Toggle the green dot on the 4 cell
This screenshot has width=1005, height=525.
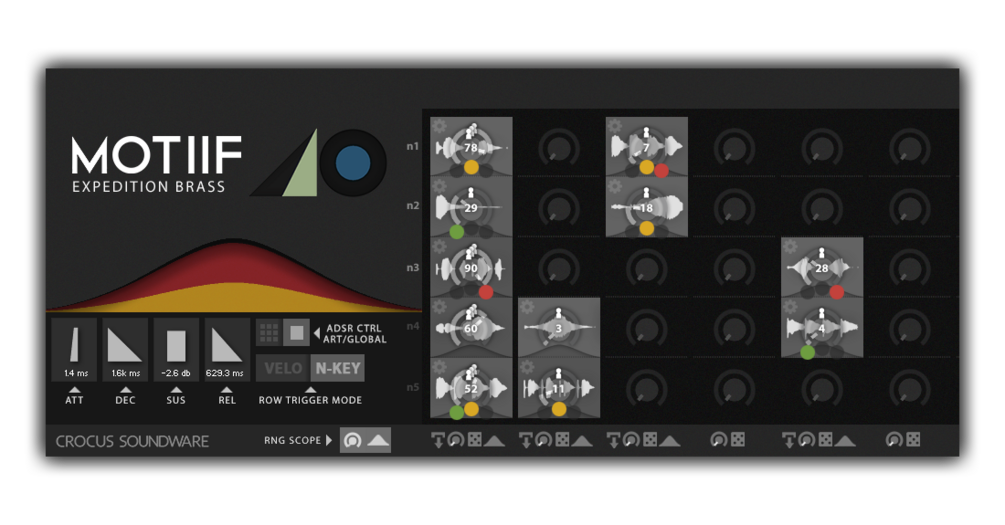(x=808, y=352)
